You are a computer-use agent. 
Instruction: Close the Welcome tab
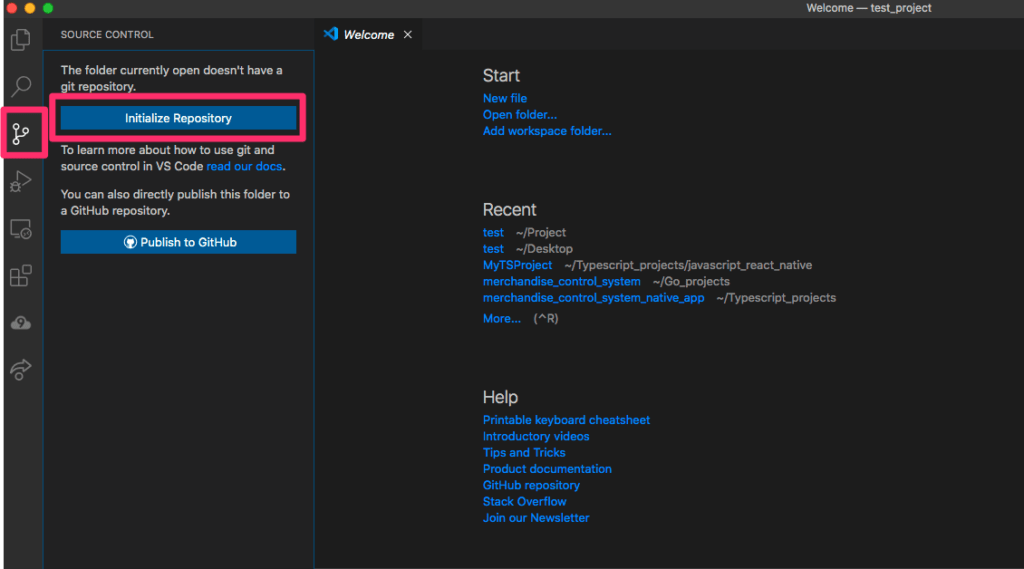[407, 35]
